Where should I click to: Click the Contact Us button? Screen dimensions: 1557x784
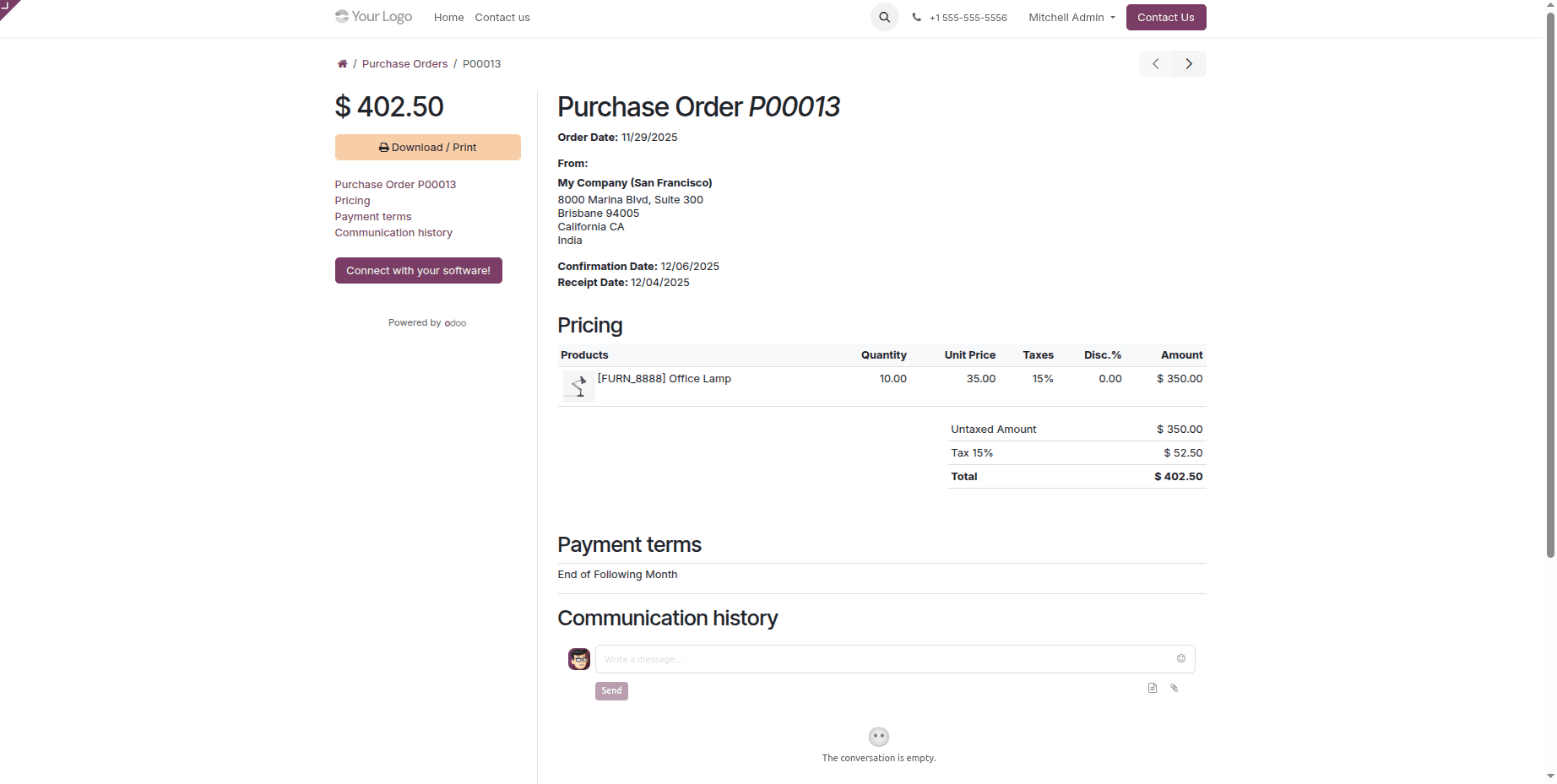pos(1165,17)
